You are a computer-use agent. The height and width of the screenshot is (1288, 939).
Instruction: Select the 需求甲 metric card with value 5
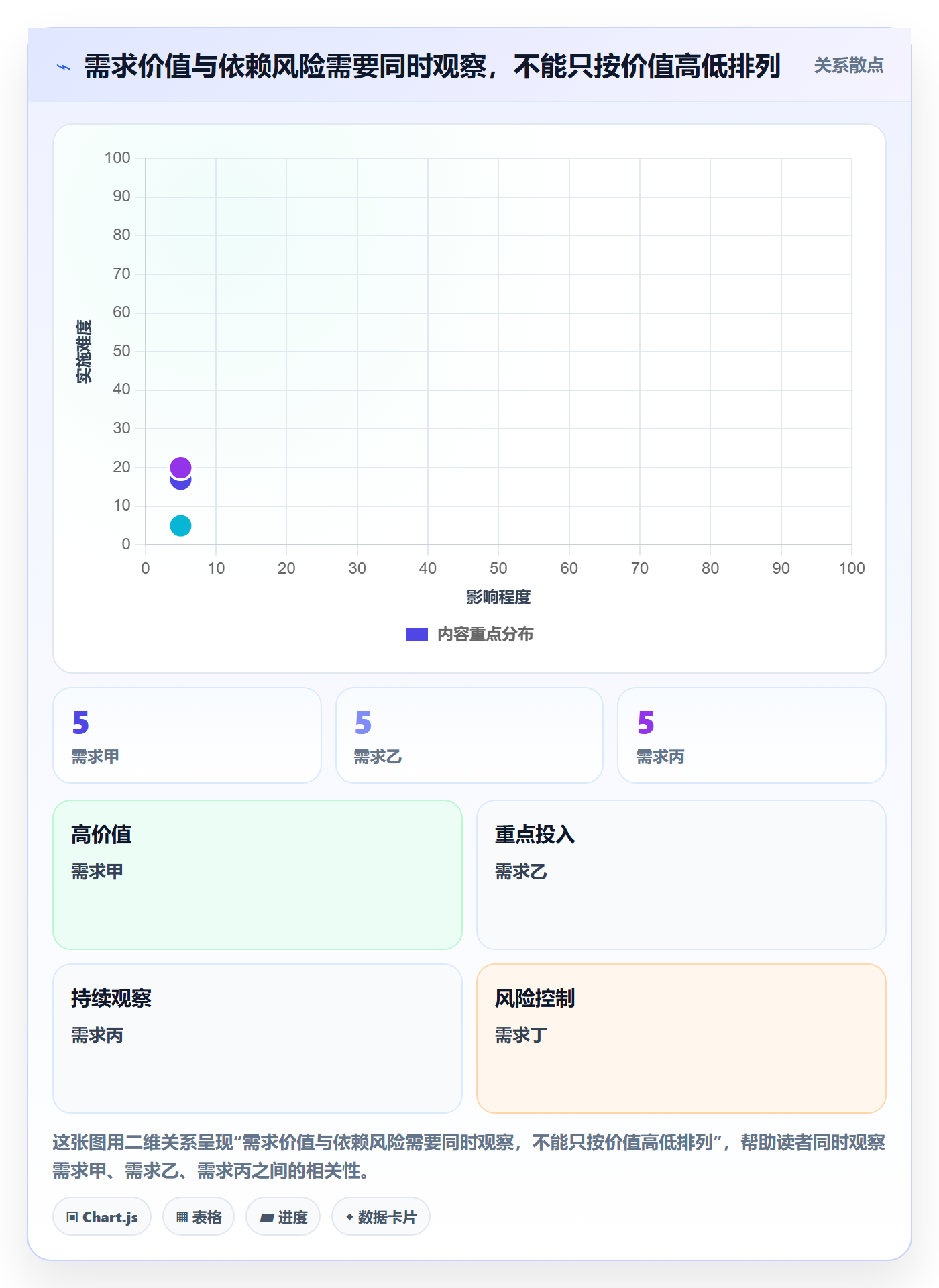pos(187,735)
